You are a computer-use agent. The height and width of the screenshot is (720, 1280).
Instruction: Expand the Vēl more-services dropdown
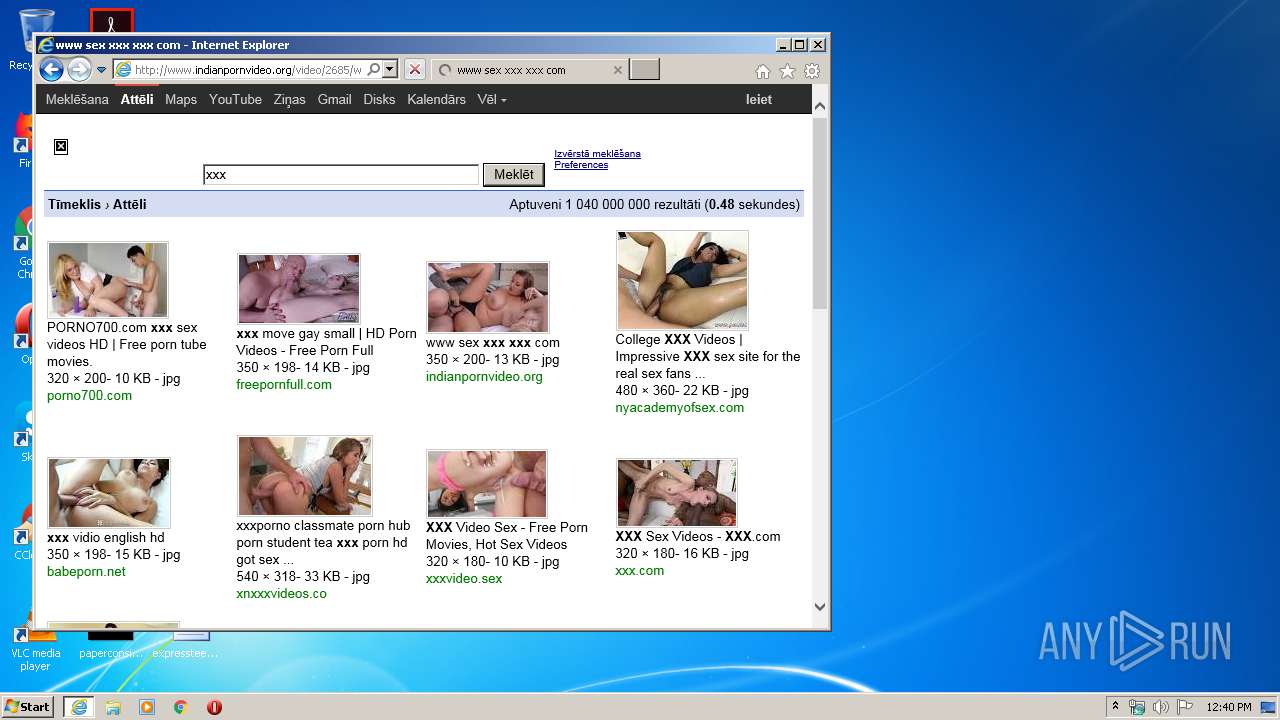pos(492,99)
